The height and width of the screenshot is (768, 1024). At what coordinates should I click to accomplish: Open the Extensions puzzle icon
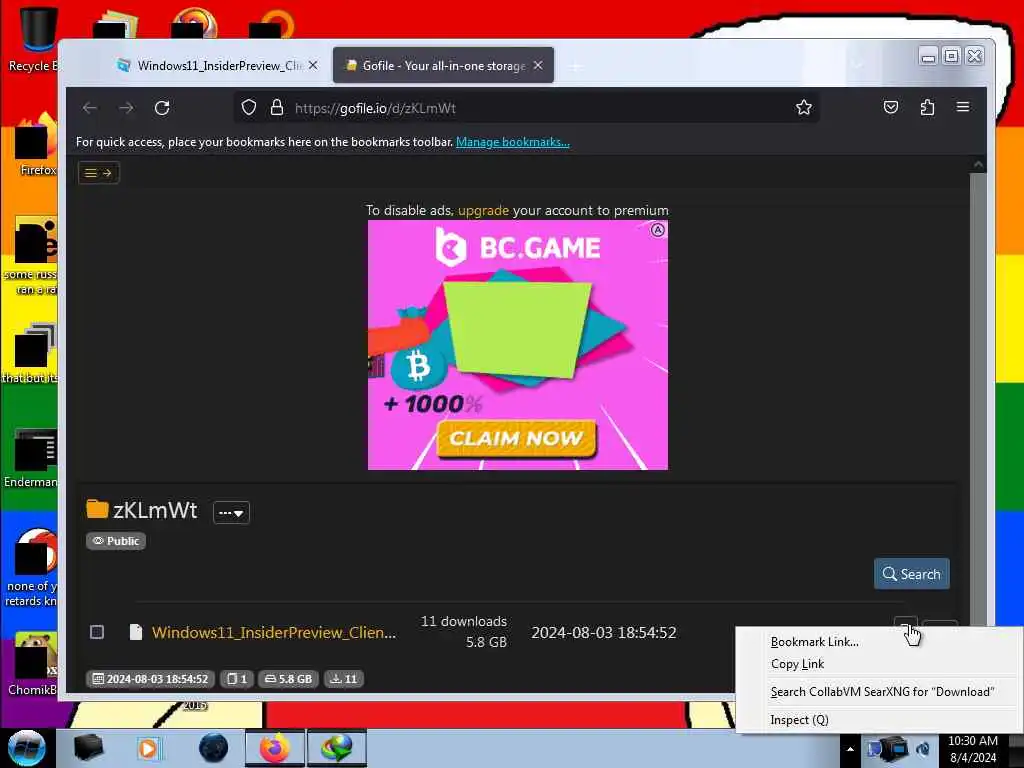(x=927, y=107)
